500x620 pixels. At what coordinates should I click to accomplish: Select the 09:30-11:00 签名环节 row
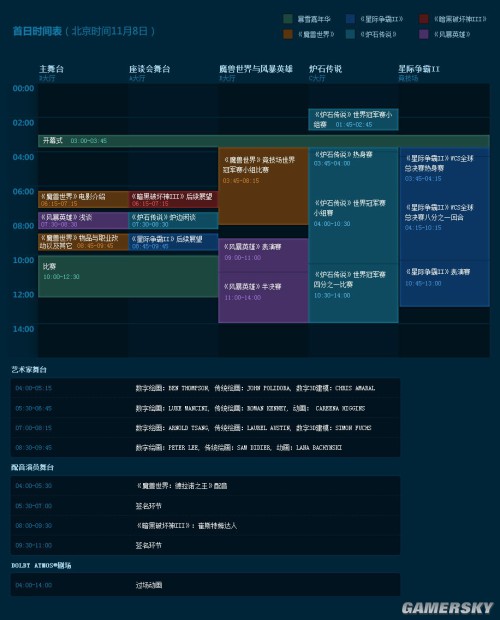205,545
